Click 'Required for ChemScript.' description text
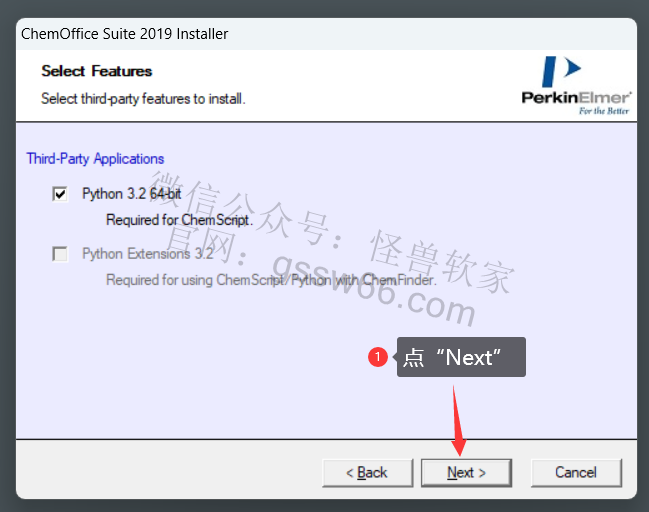Image resolution: width=649 pixels, height=512 pixels. click(179, 220)
